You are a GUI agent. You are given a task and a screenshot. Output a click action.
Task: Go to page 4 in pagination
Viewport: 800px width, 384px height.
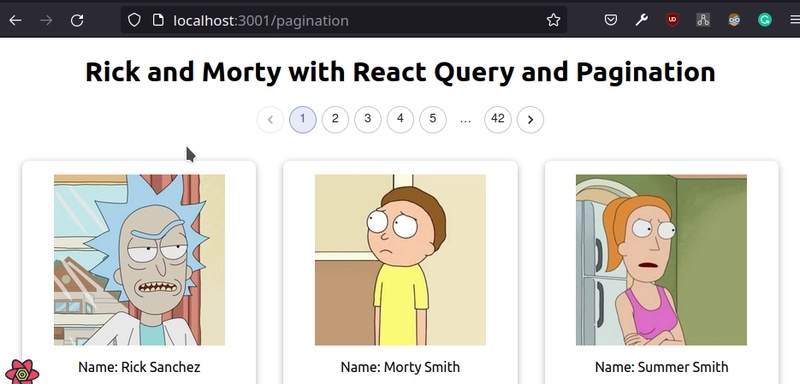click(400, 120)
